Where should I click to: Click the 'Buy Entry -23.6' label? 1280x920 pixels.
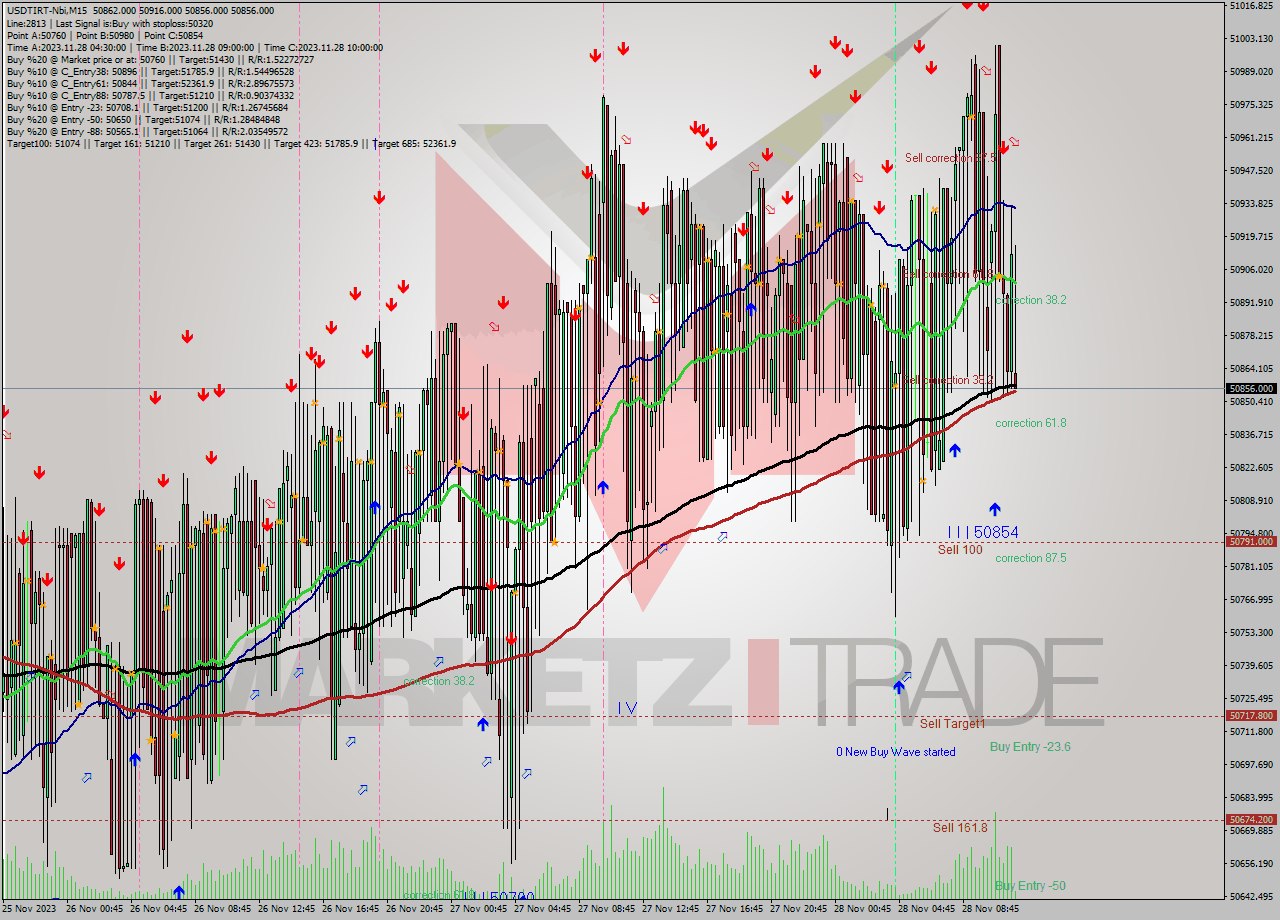pos(1030,747)
